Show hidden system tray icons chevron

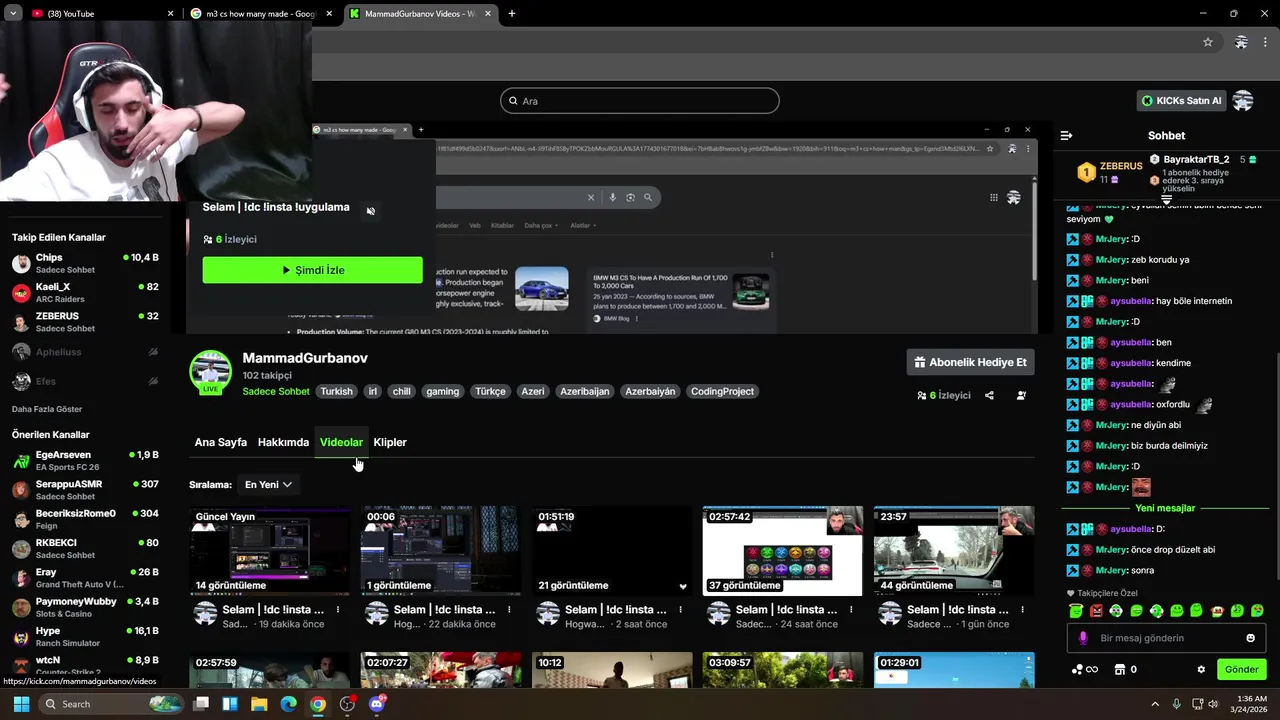point(1154,704)
